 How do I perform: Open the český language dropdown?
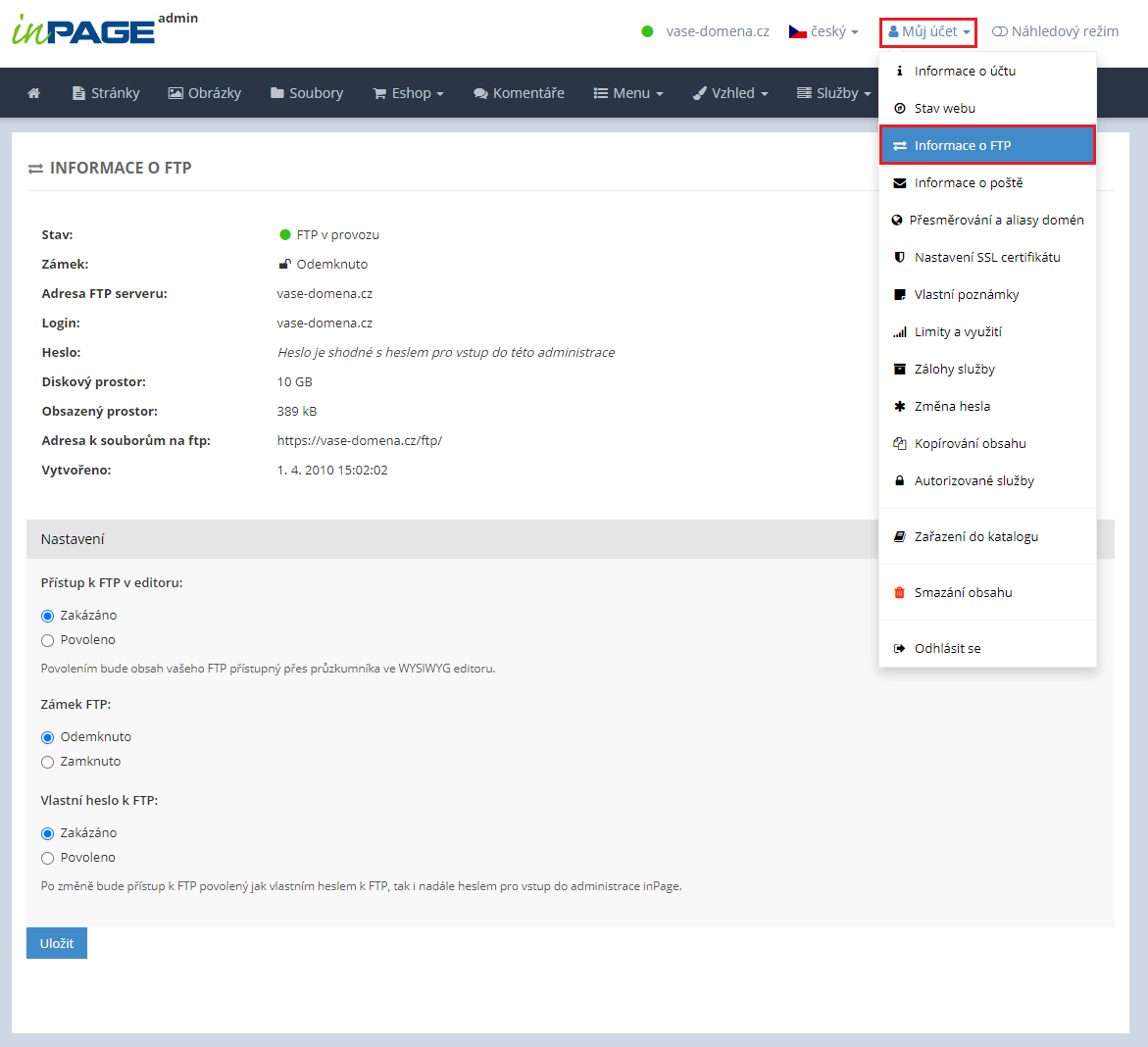[824, 31]
